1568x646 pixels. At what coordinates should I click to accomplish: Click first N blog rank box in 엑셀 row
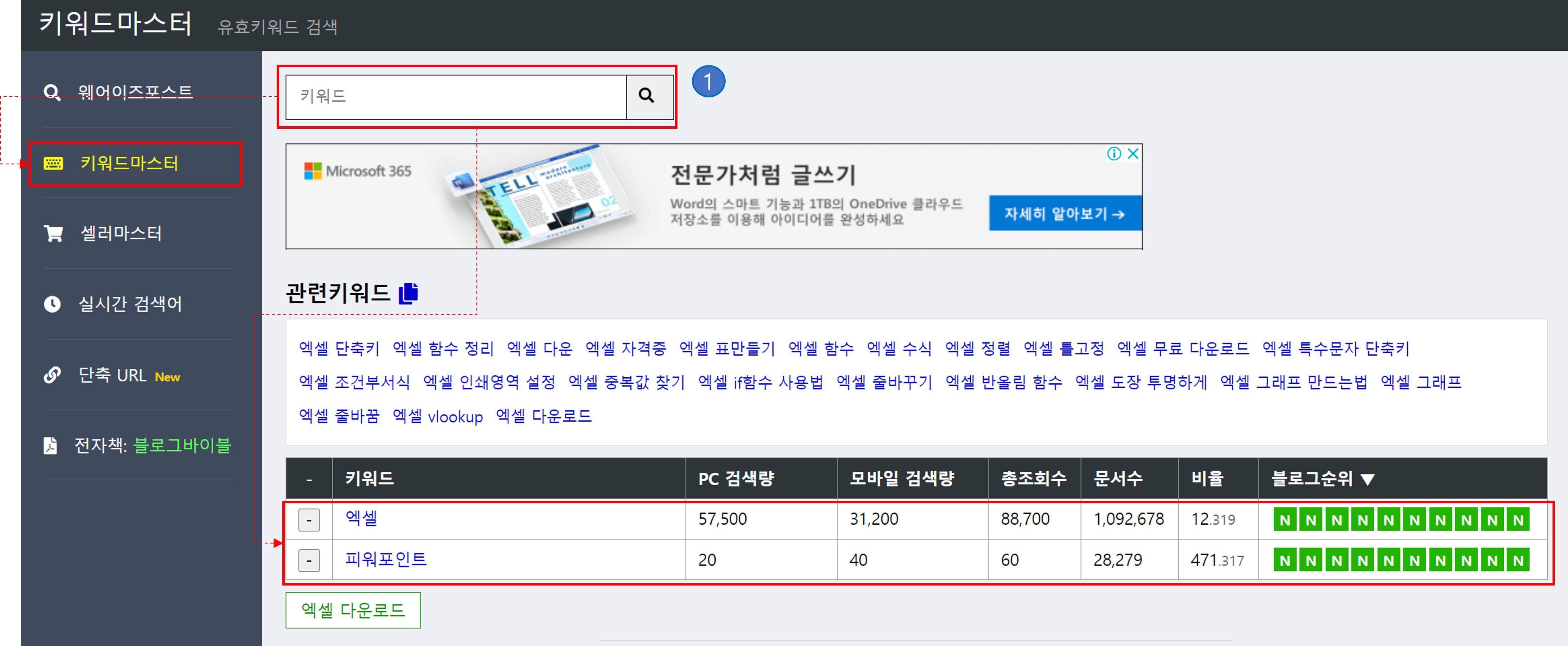[x=1285, y=520]
